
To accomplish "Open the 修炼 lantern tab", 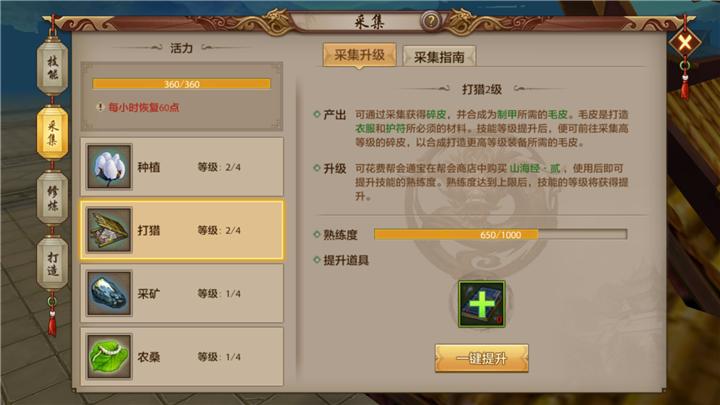I will point(52,198).
